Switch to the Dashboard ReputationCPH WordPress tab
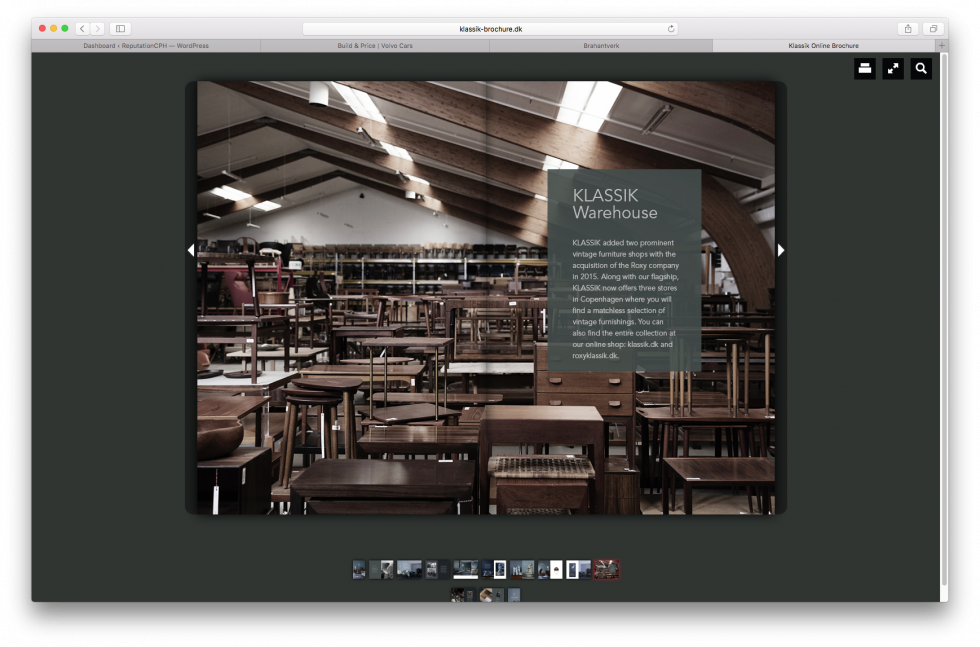This screenshot has height=647, width=980. coord(146,46)
